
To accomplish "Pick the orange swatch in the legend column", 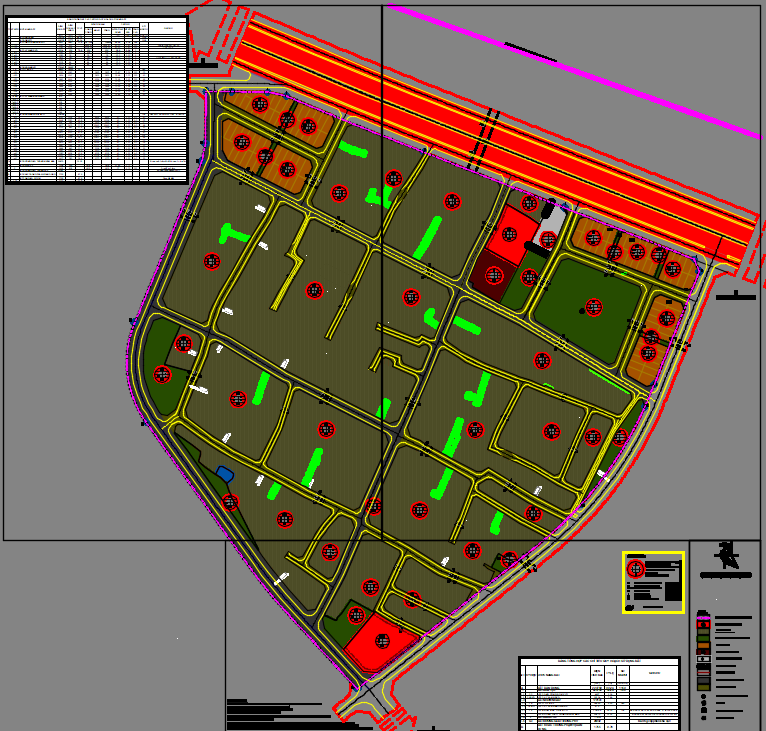I will tap(704, 646).
